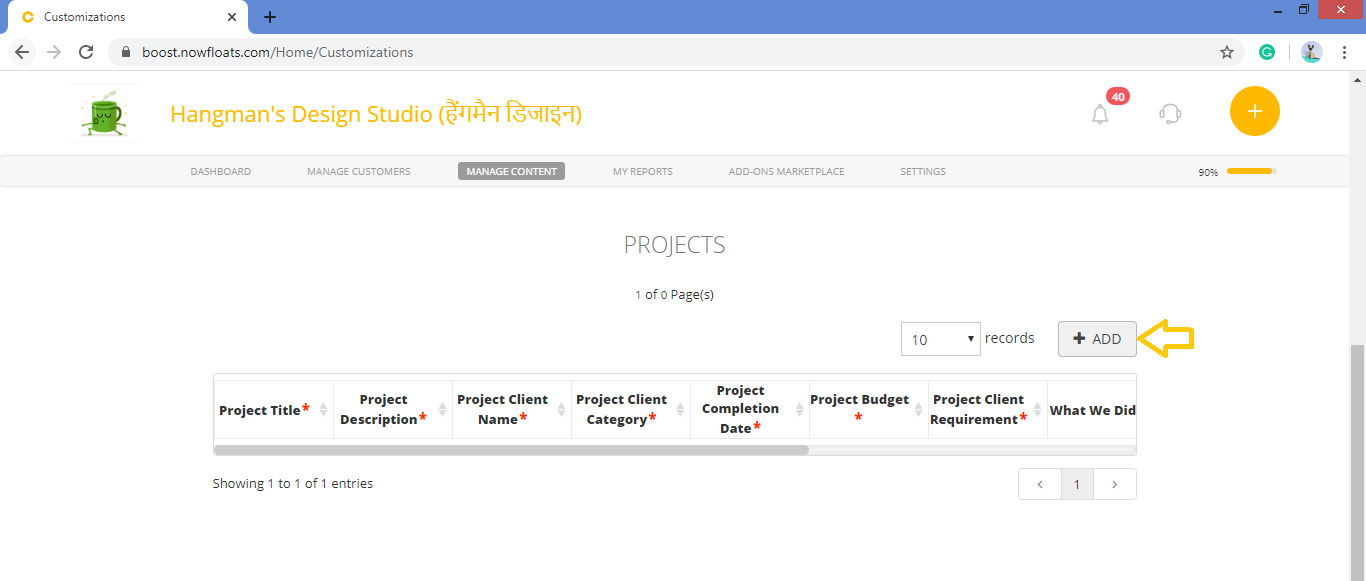Click the browser profile avatar
The width and height of the screenshot is (1366, 581).
tap(1311, 51)
